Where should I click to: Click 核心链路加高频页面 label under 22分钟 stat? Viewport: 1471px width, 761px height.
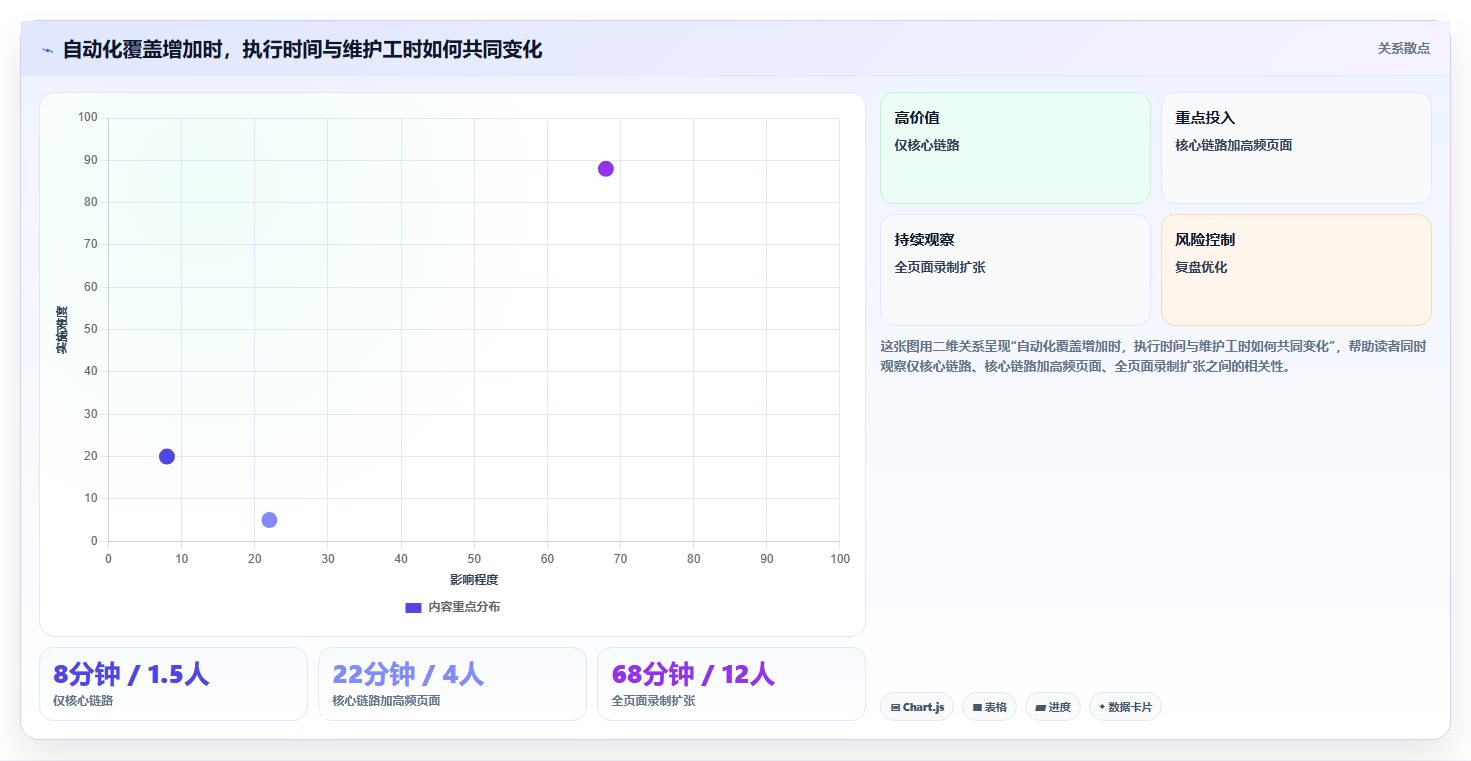point(386,701)
